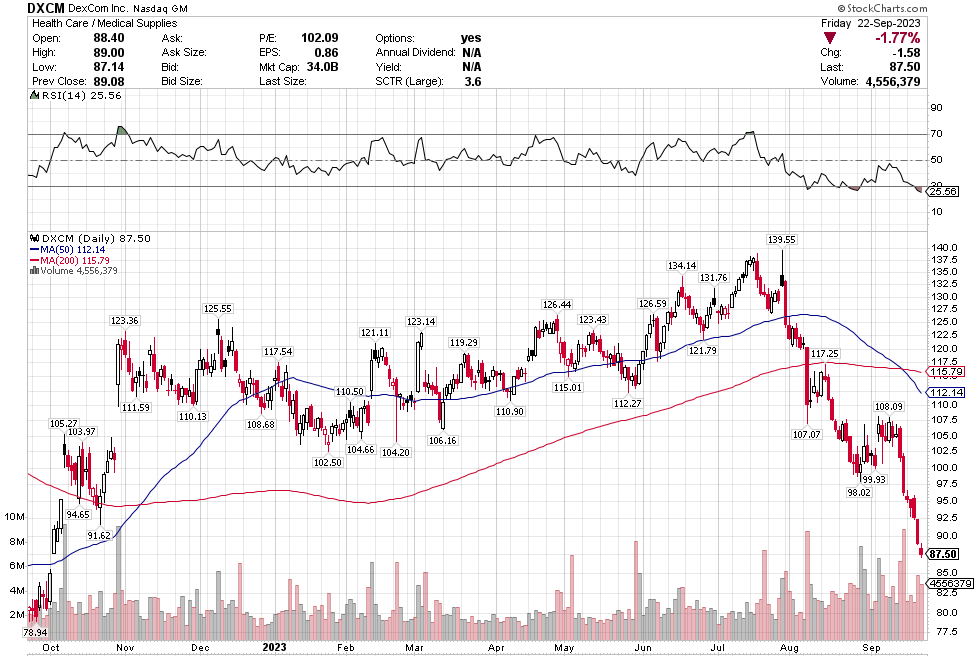
Task: Click the 87.50 last price flag
Action: point(944,553)
